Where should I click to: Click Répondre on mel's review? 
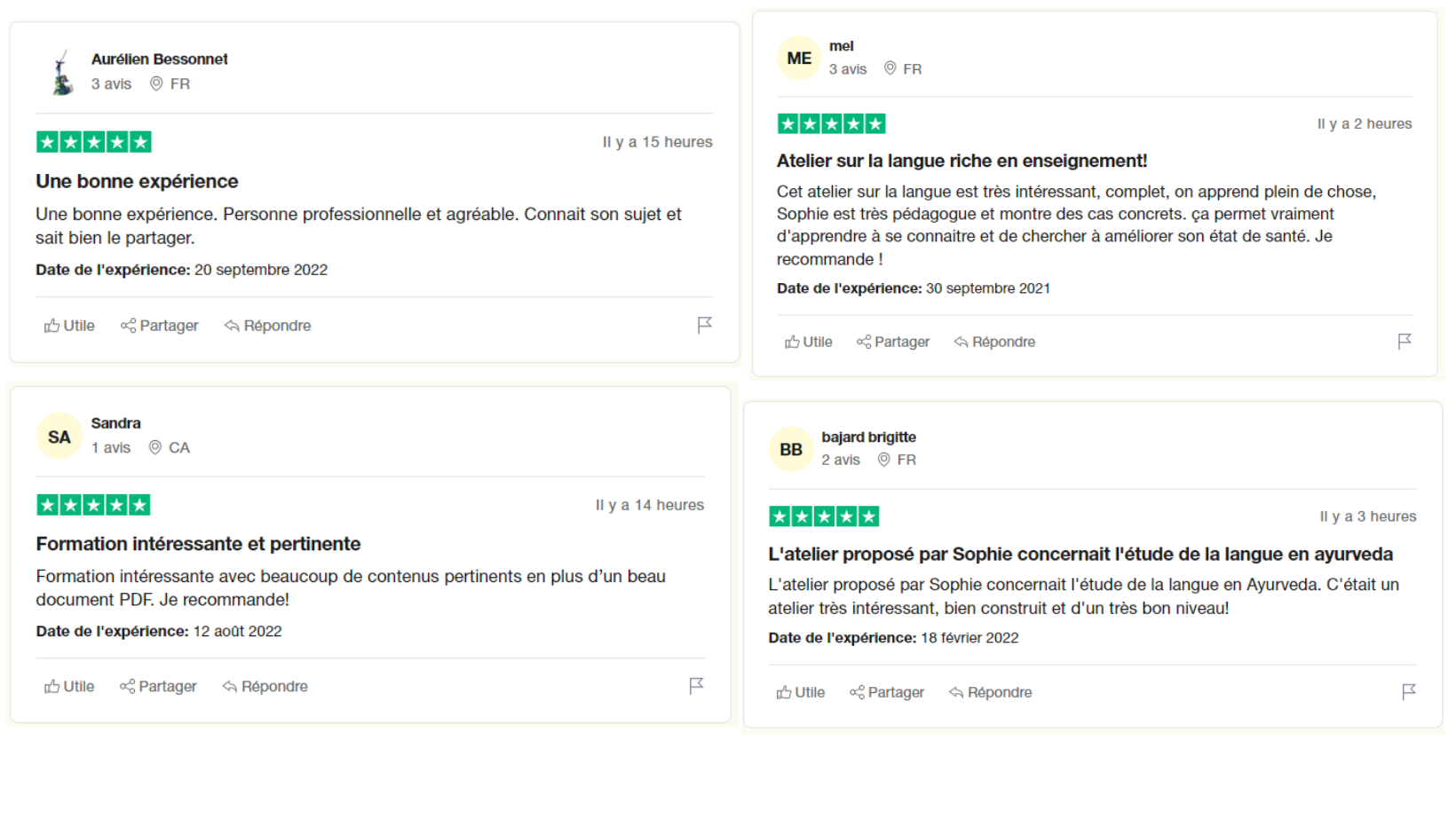tap(994, 342)
